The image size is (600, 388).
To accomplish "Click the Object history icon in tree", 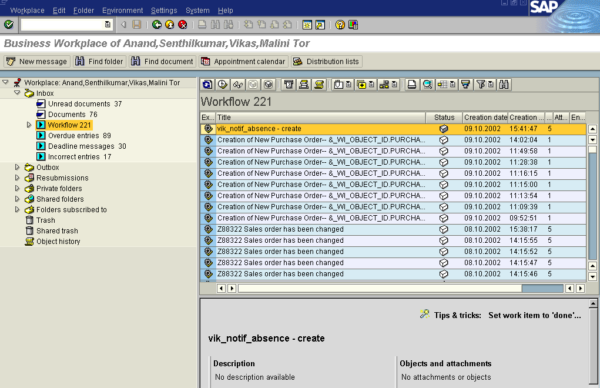I will (29, 241).
